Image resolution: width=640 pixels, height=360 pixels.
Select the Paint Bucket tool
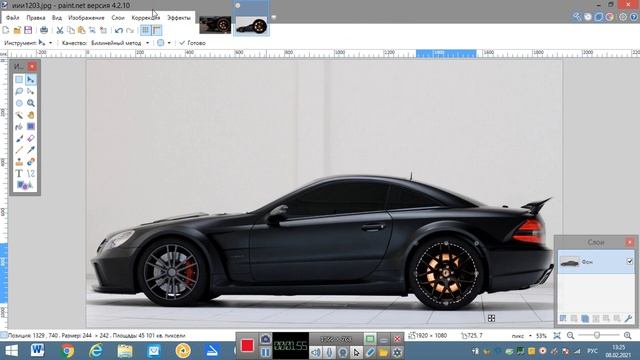(19, 127)
